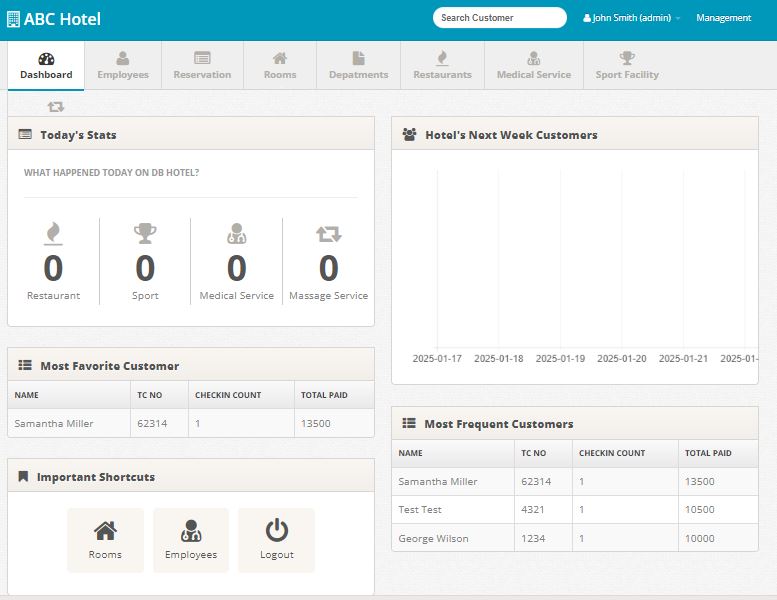This screenshot has width=777, height=600.
Task: Click the Sport Facility trophy icon in navigation
Action: click(627, 58)
